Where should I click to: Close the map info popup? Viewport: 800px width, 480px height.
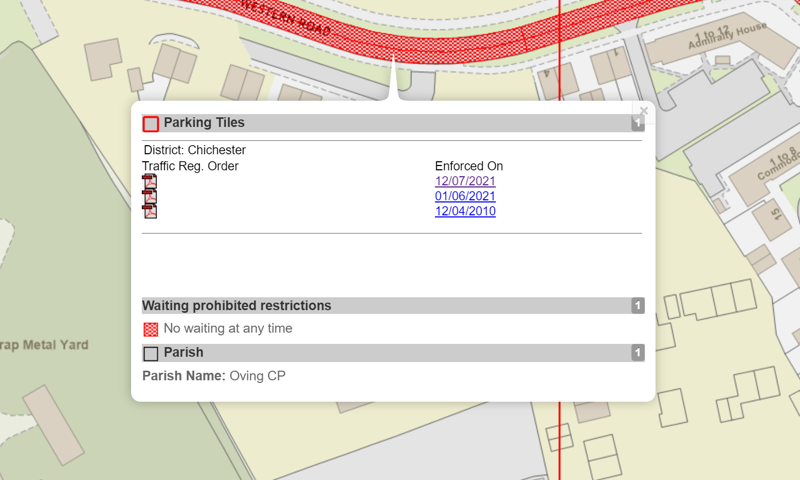click(644, 111)
